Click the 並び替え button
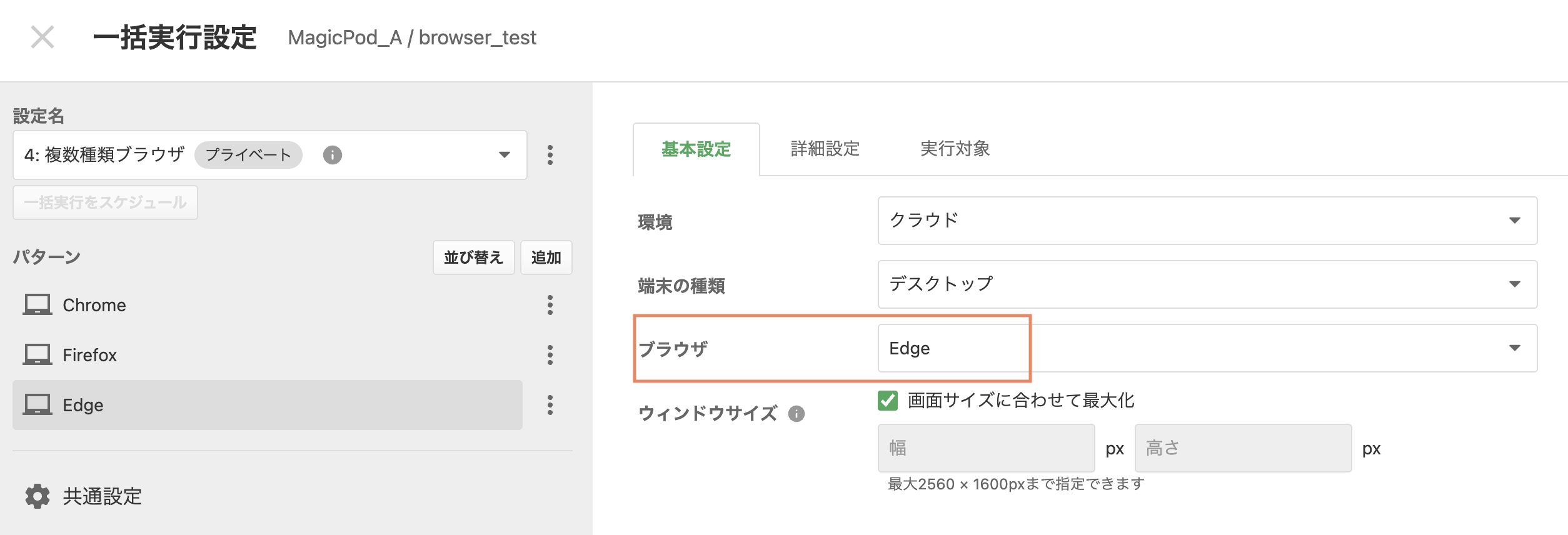Viewport: 1568px width, 535px height. point(474,257)
